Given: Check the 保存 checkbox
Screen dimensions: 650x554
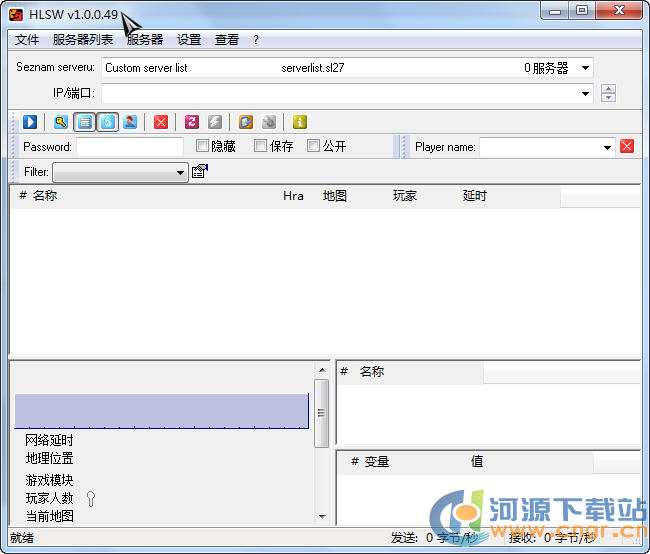Looking at the screenshot, I should [260, 146].
